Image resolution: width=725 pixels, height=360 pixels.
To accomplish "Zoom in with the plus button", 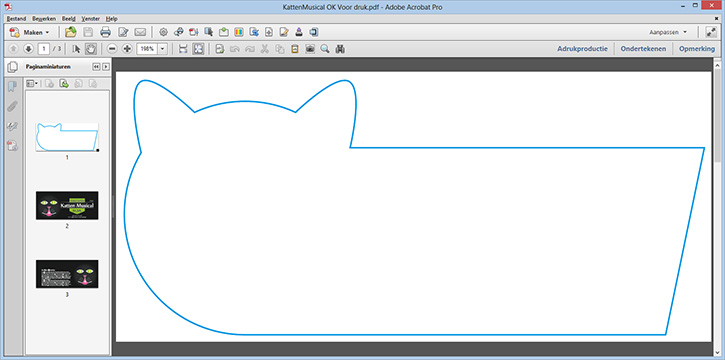I will point(127,49).
